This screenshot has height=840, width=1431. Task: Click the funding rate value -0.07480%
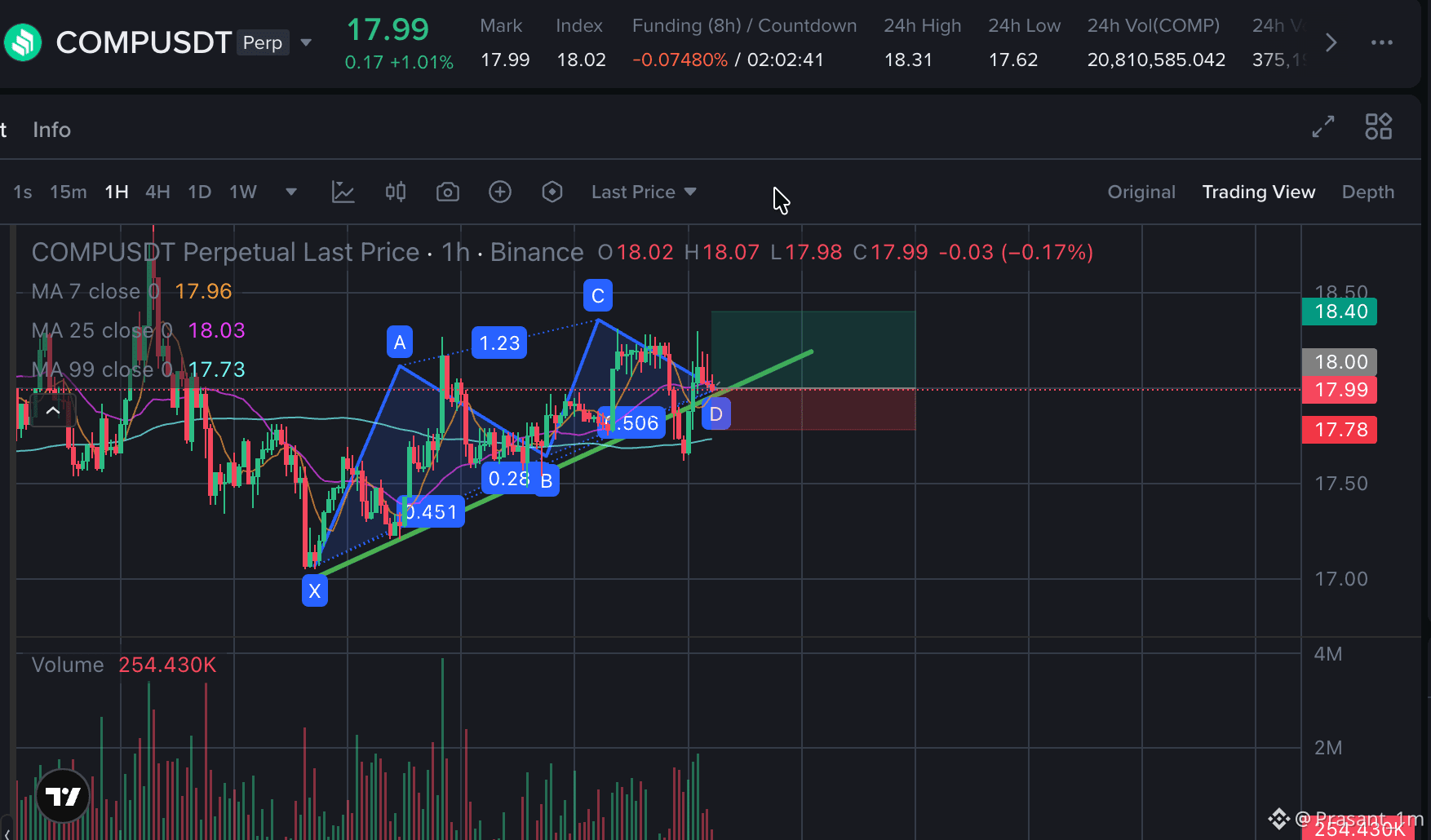tap(680, 60)
